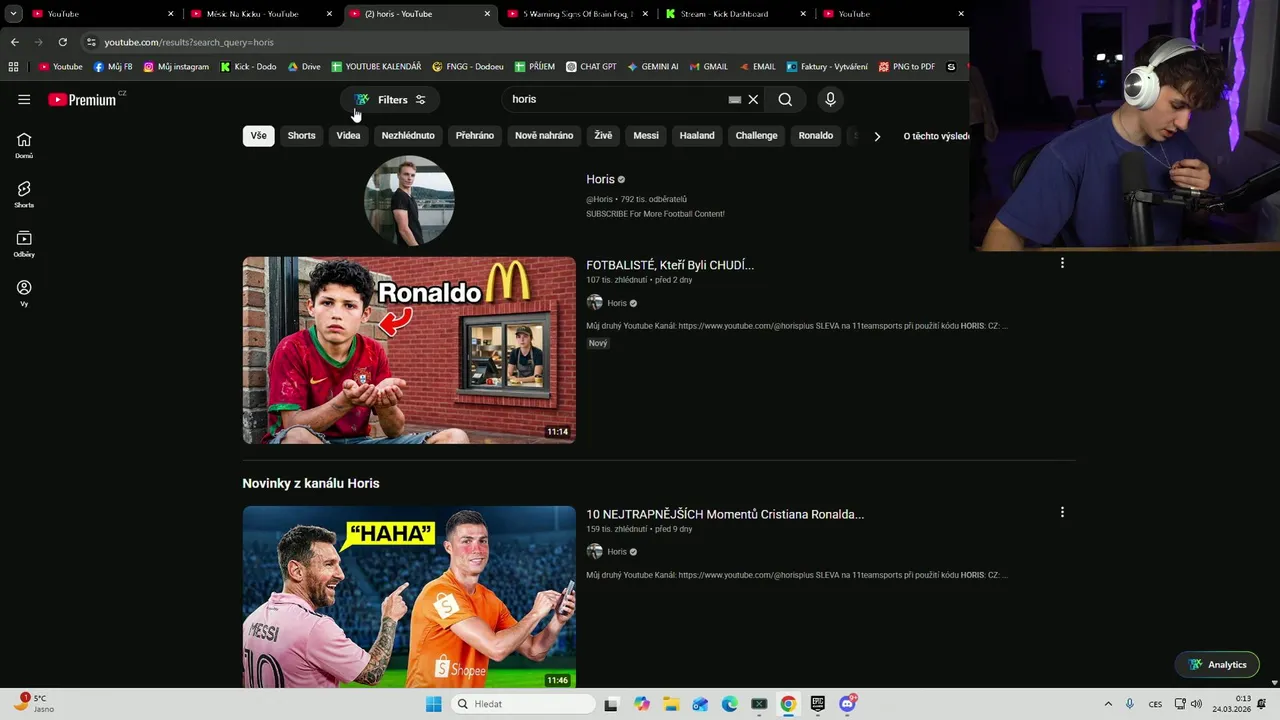
Task: Show more chips with the right chevron
Action: point(877,136)
